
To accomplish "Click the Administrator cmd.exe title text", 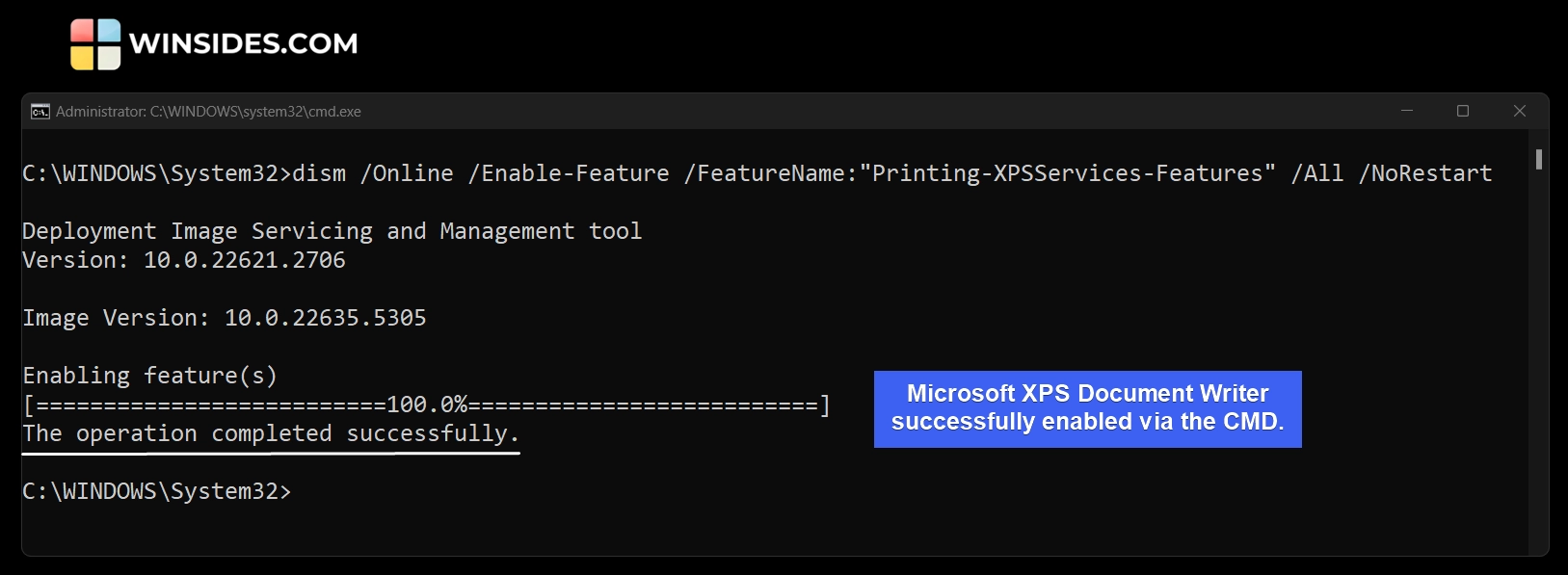I will [208, 112].
